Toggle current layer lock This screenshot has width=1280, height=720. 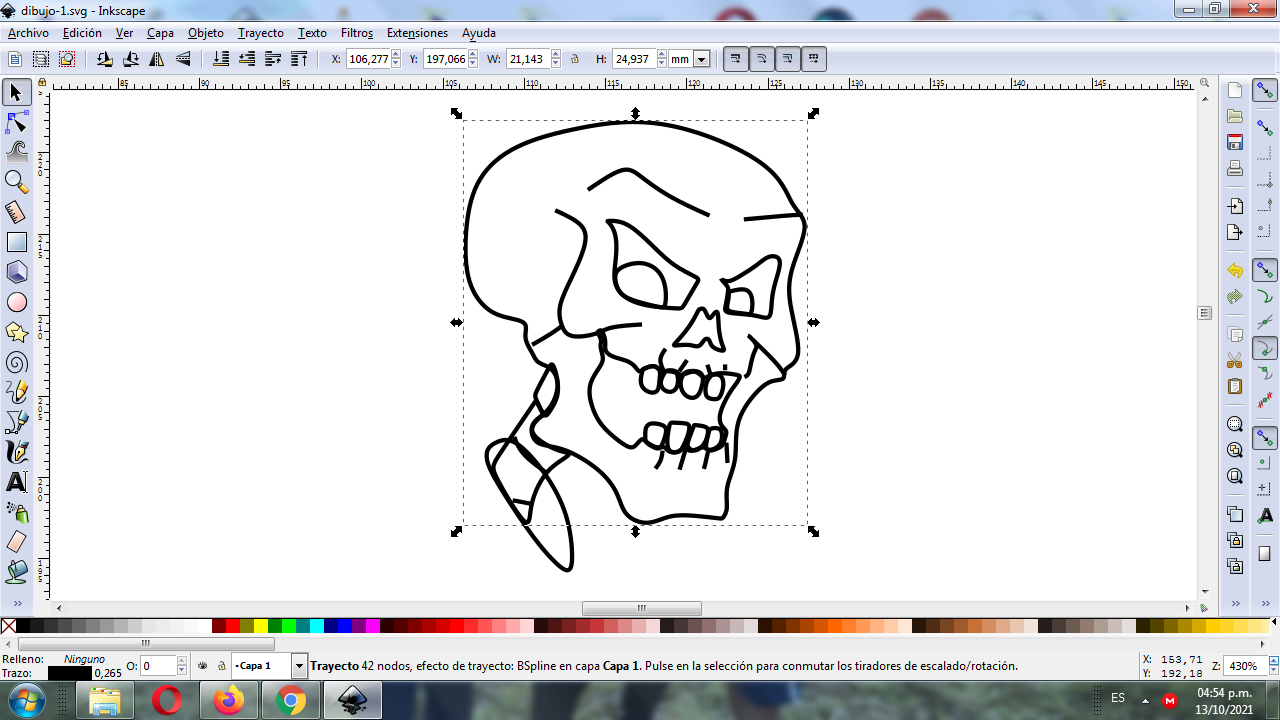tap(221, 666)
